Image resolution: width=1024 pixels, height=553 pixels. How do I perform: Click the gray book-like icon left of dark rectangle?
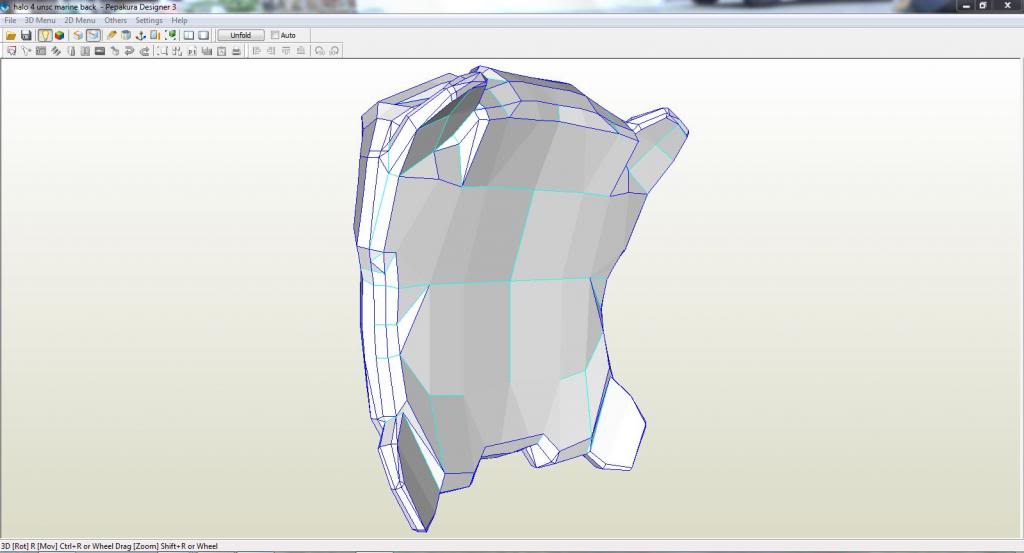tap(85, 51)
